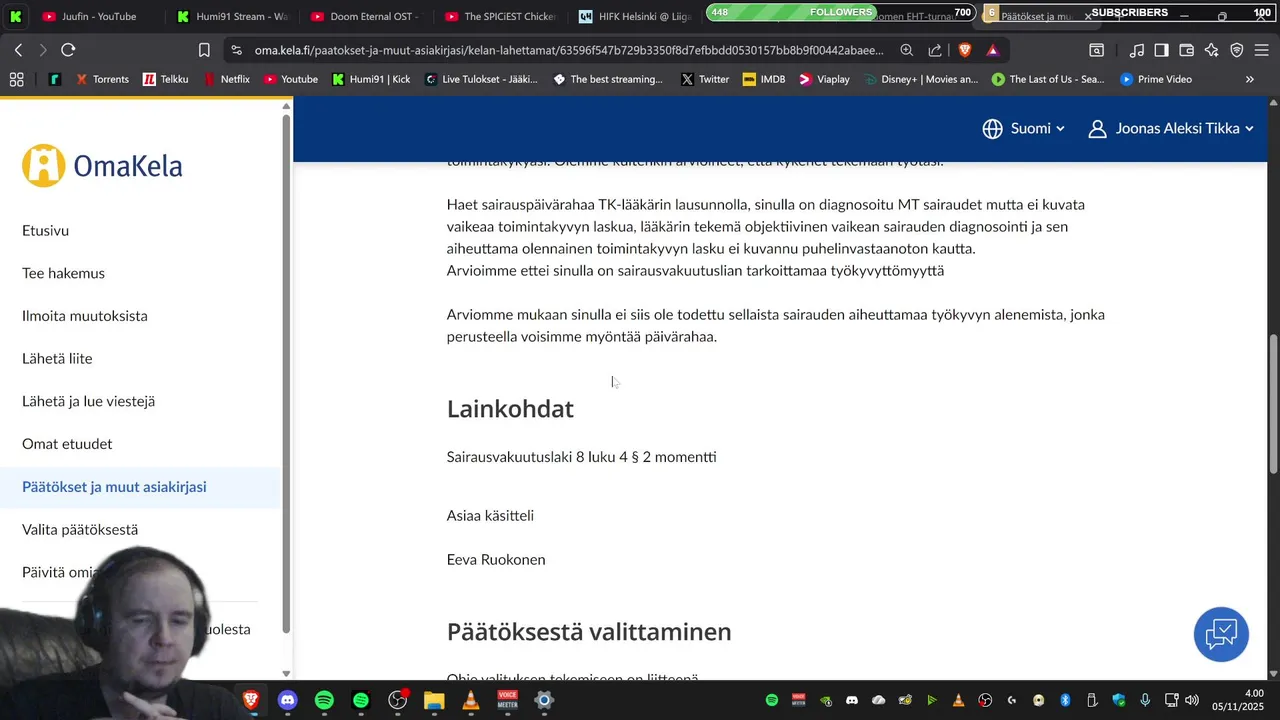This screenshot has width=1280, height=720.
Task: Open Etusivu in sidebar
Action: pyautogui.click(x=45, y=230)
